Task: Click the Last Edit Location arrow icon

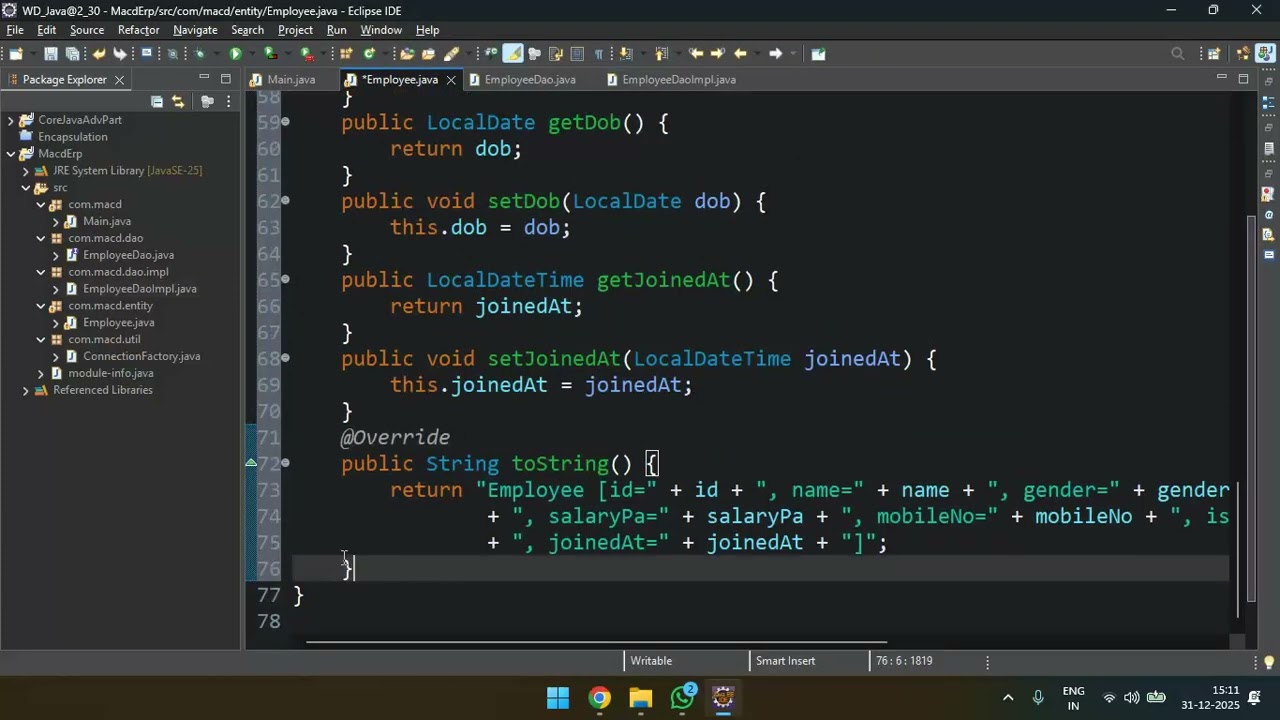Action: (x=696, y=53)
